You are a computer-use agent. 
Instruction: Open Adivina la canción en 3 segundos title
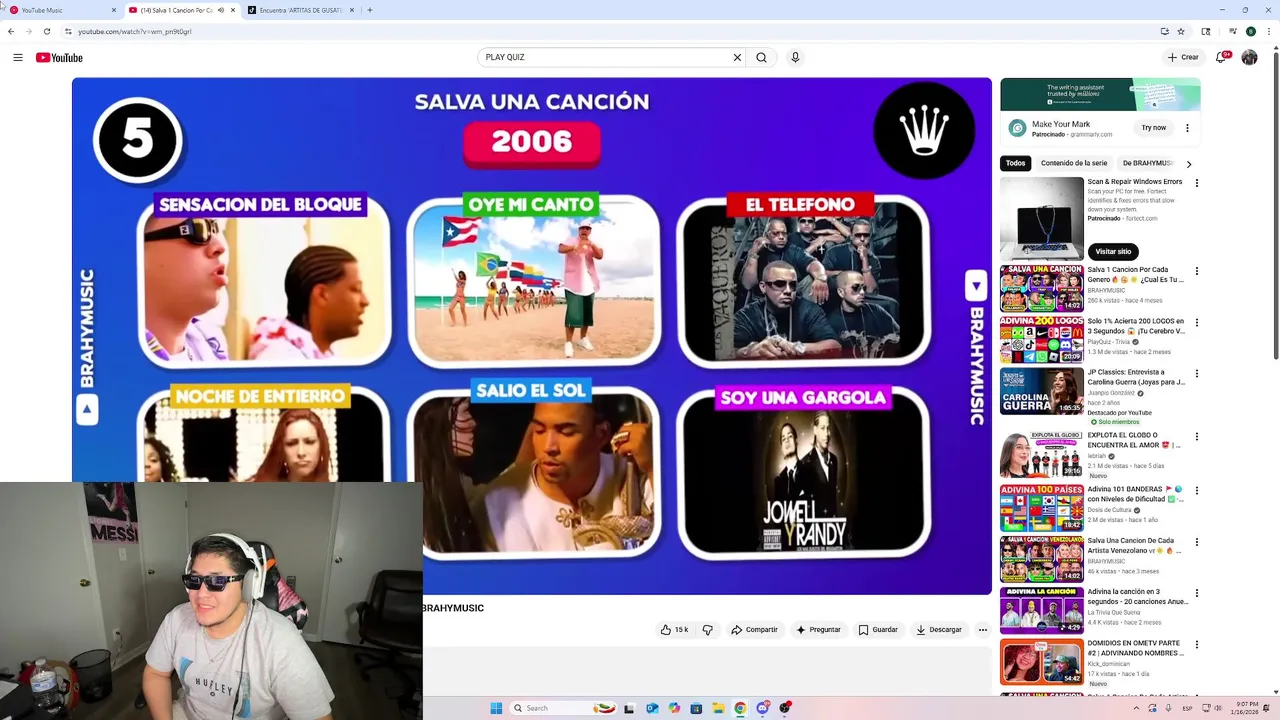point(1138,597)
